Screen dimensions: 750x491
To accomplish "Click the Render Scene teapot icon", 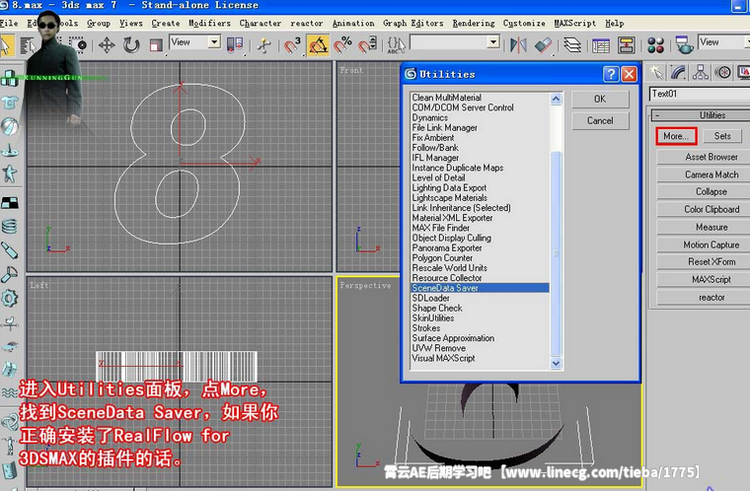I will point(684,45).
